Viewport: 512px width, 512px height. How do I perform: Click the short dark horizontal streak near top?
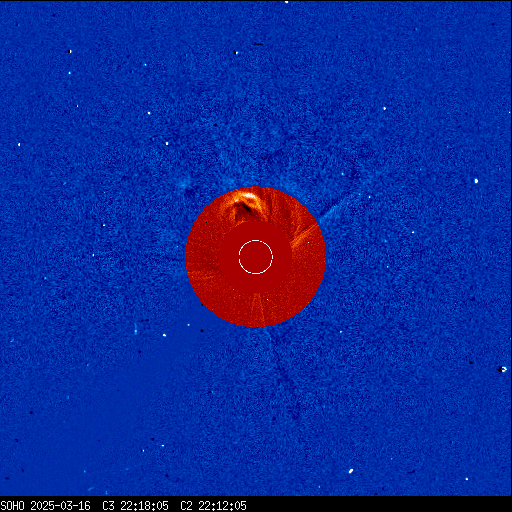tap(257, 44)
